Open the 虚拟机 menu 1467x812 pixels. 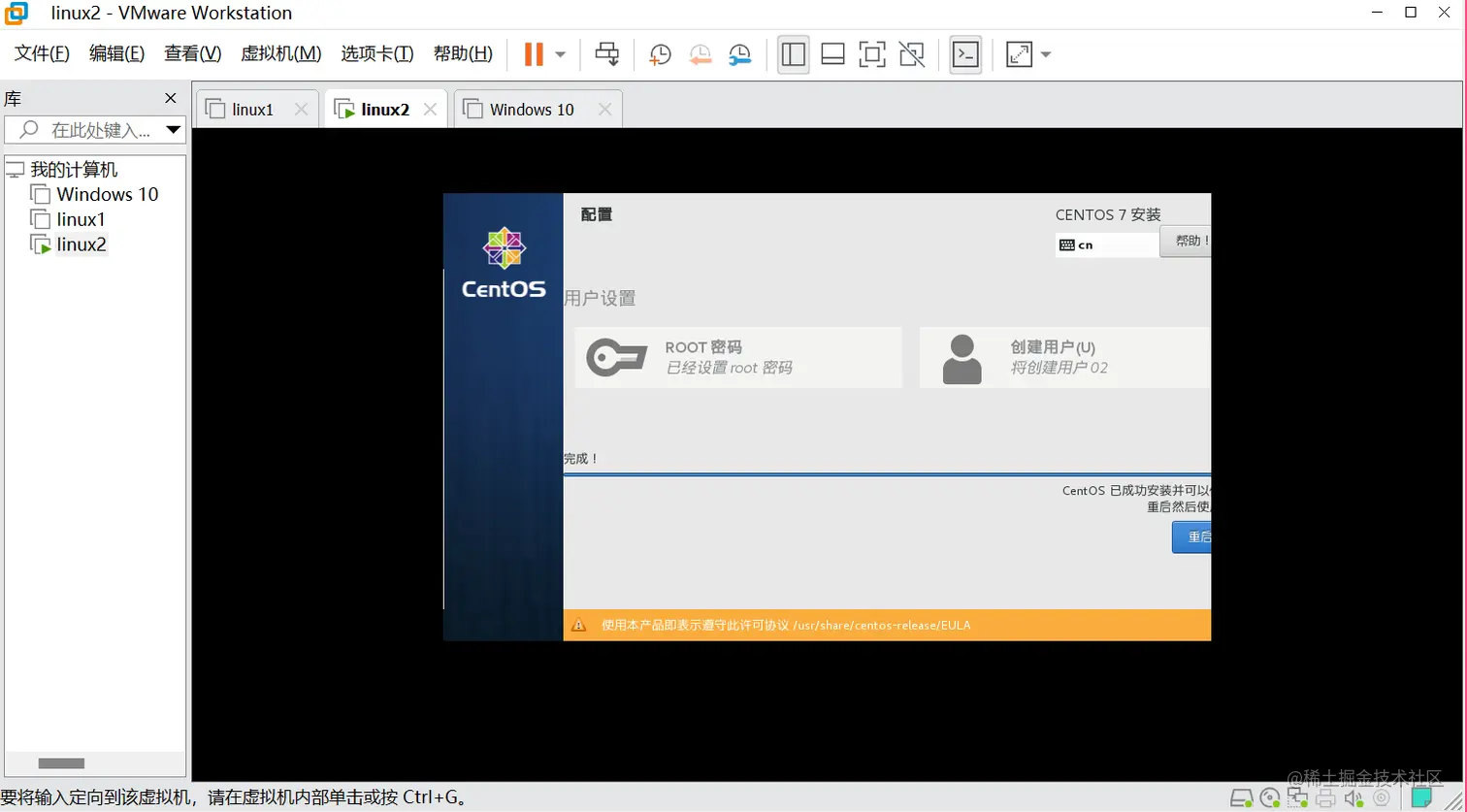coord(281,53)
